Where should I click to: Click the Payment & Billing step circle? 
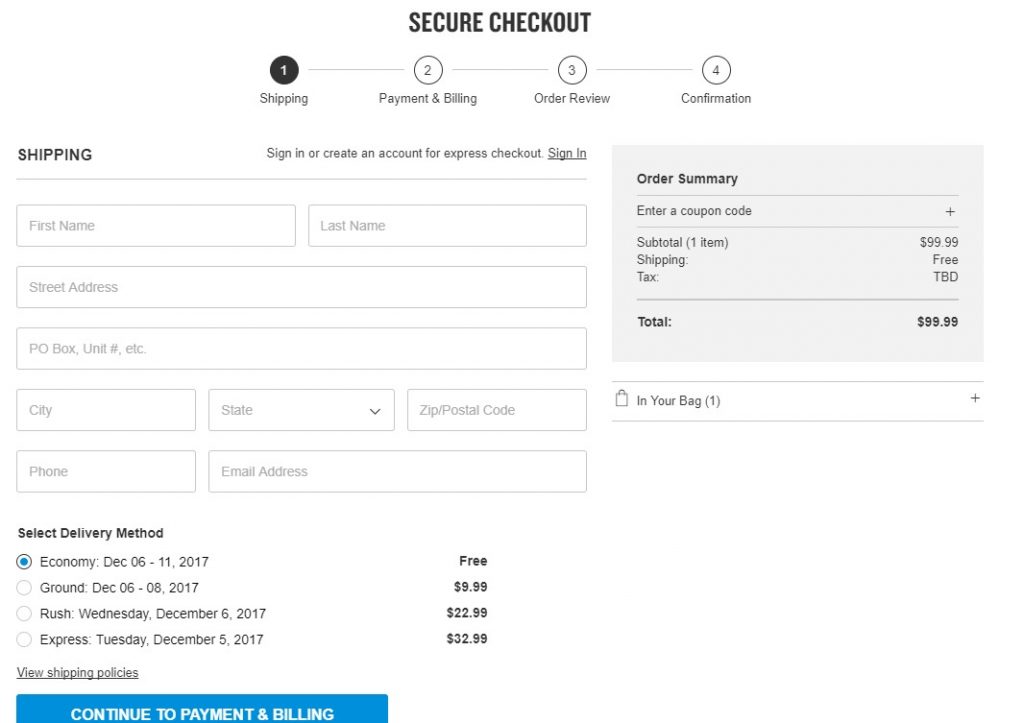(428, 70)
